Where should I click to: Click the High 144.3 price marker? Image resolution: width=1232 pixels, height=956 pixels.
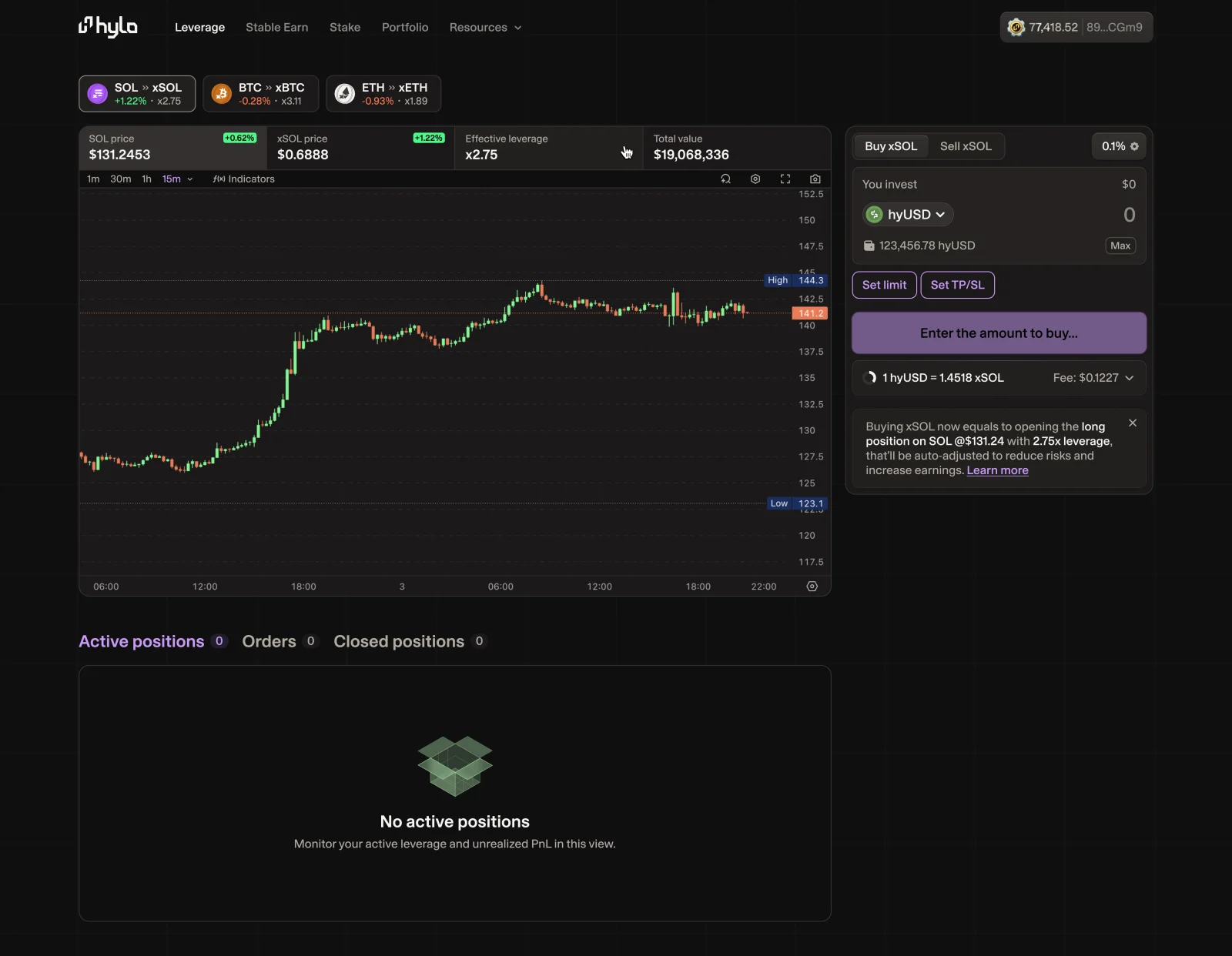coord(795,280)
